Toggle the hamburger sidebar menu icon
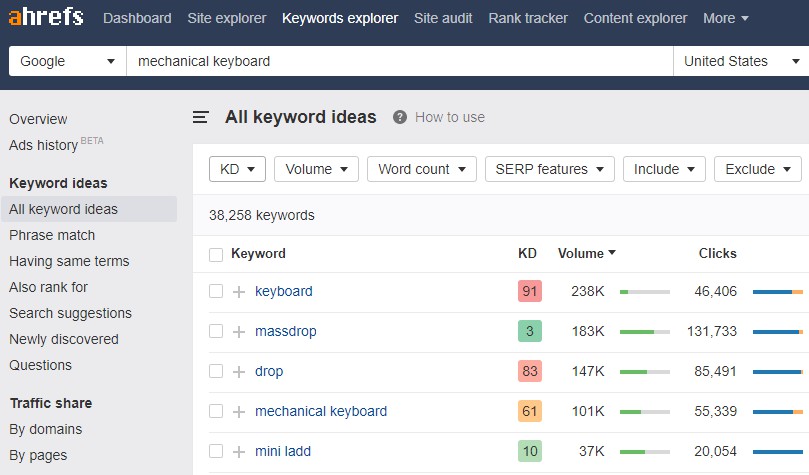Viewport: 809px width, 475px height. coord(201,117)
